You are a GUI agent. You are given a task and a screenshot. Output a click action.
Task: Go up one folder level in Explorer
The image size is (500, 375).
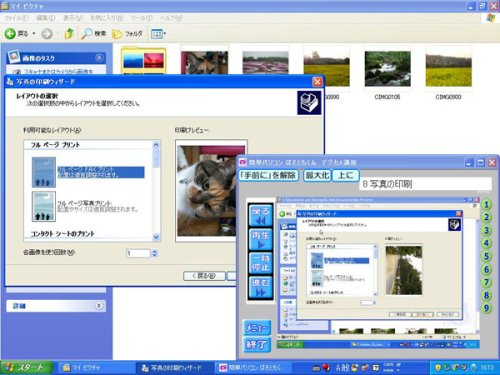click(69, 33)
